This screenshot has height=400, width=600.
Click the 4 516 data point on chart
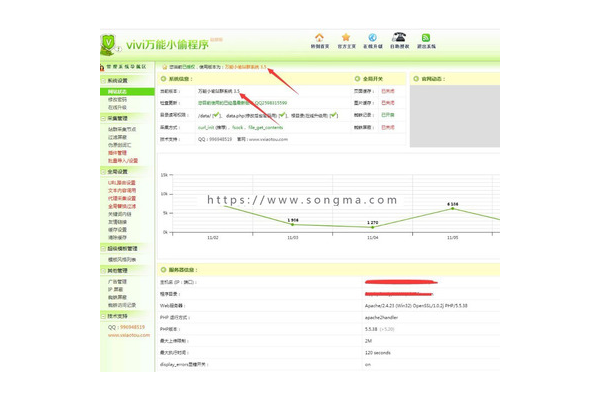[x=452, y=210]
